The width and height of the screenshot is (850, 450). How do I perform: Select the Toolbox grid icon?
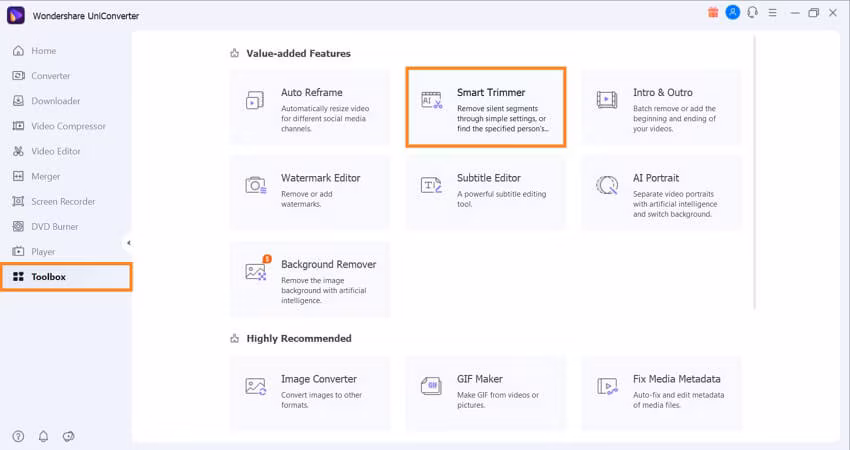click(x=18, y=277)
